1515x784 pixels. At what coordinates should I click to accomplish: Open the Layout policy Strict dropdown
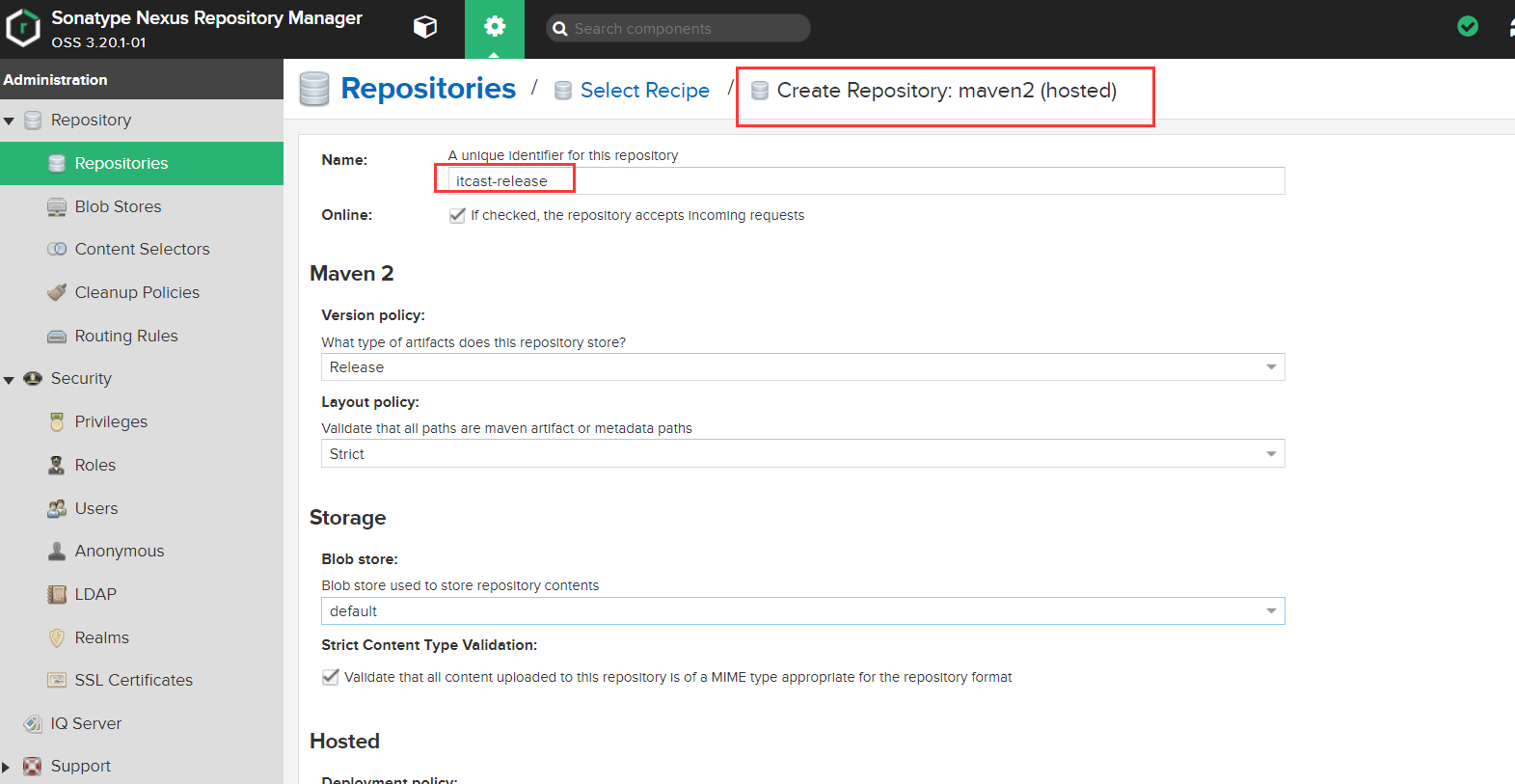point(802,453)
